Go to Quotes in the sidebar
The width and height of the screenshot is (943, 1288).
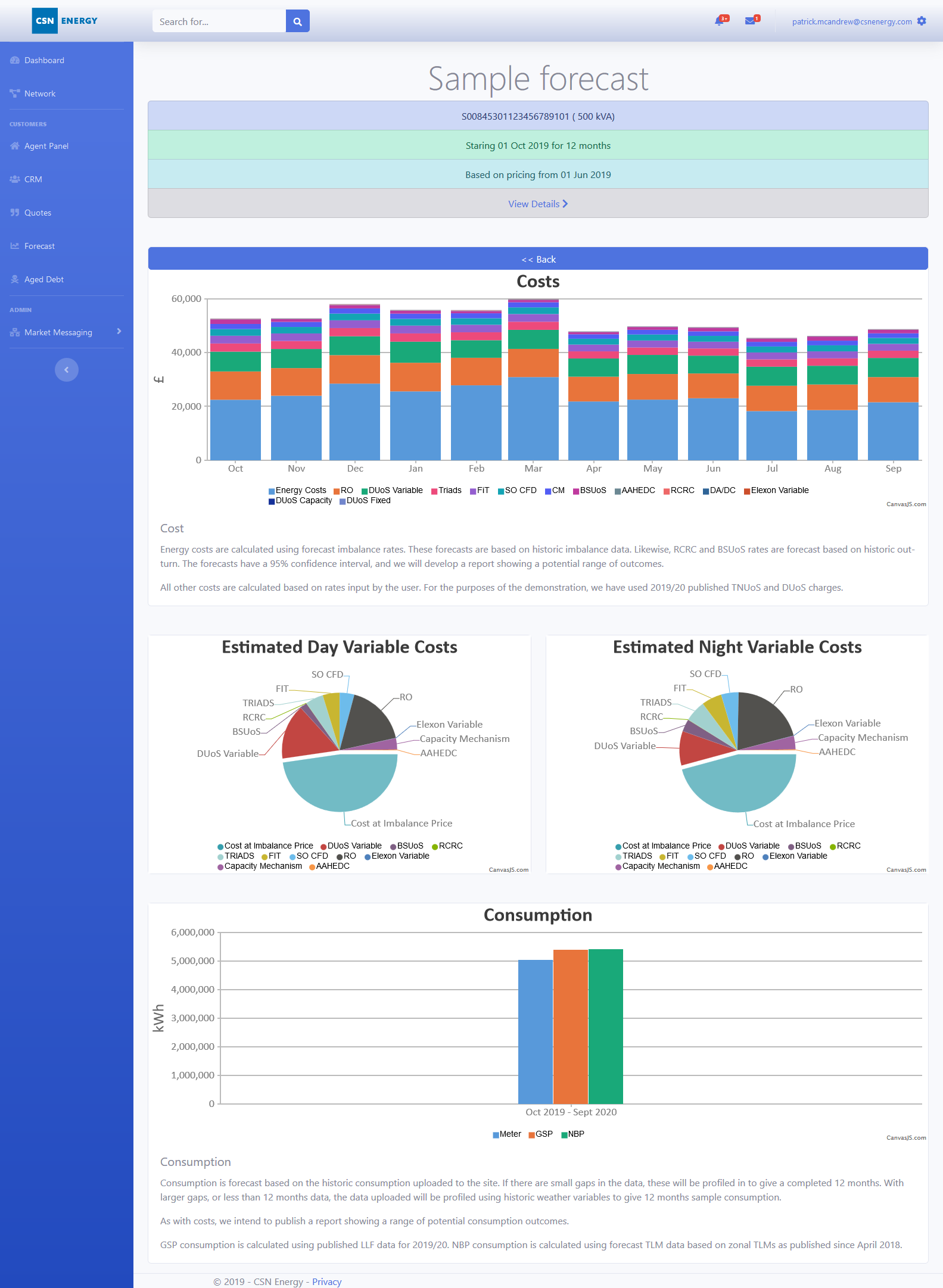point(38,213)
